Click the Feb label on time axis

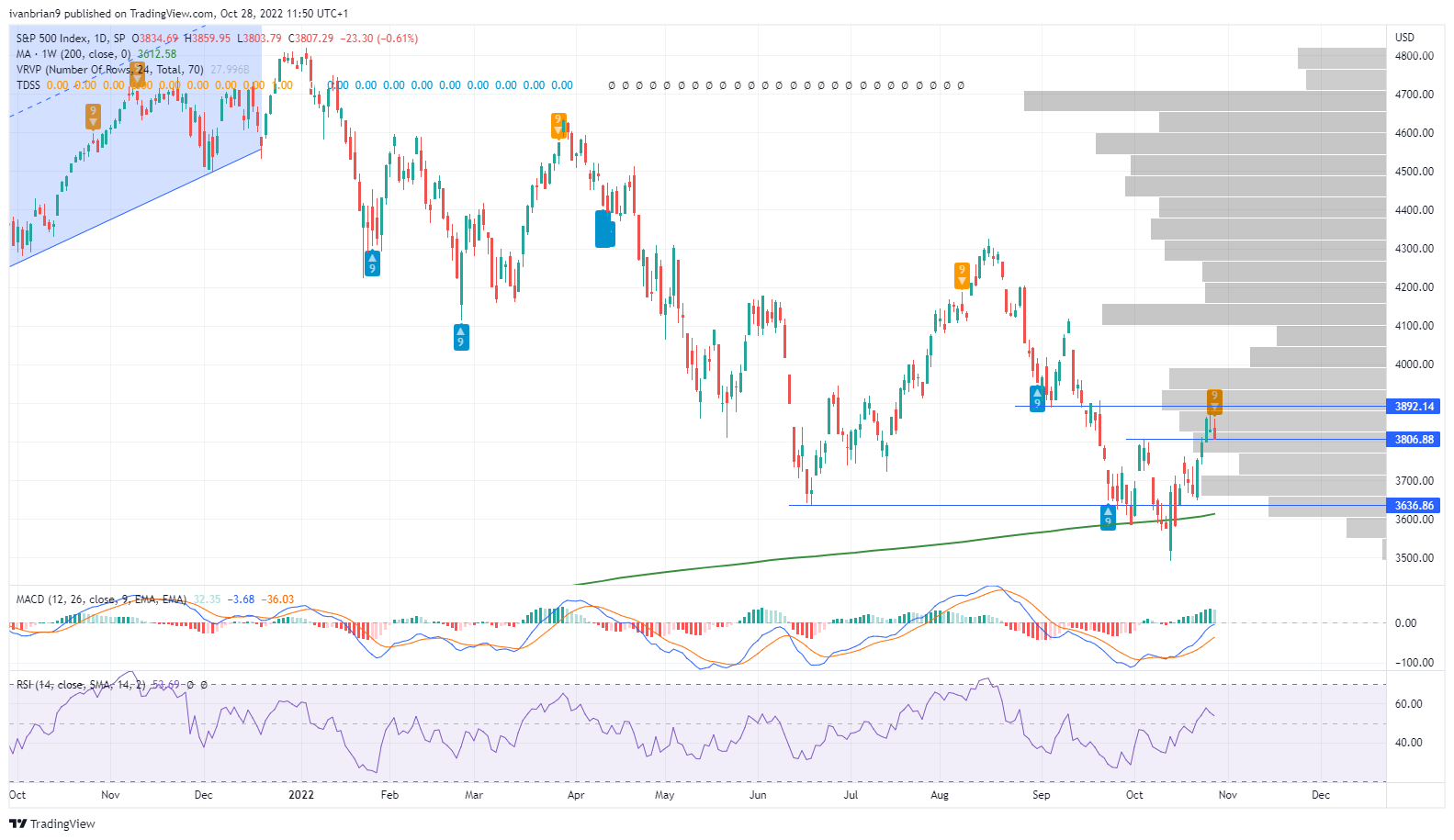click(389, 795)
